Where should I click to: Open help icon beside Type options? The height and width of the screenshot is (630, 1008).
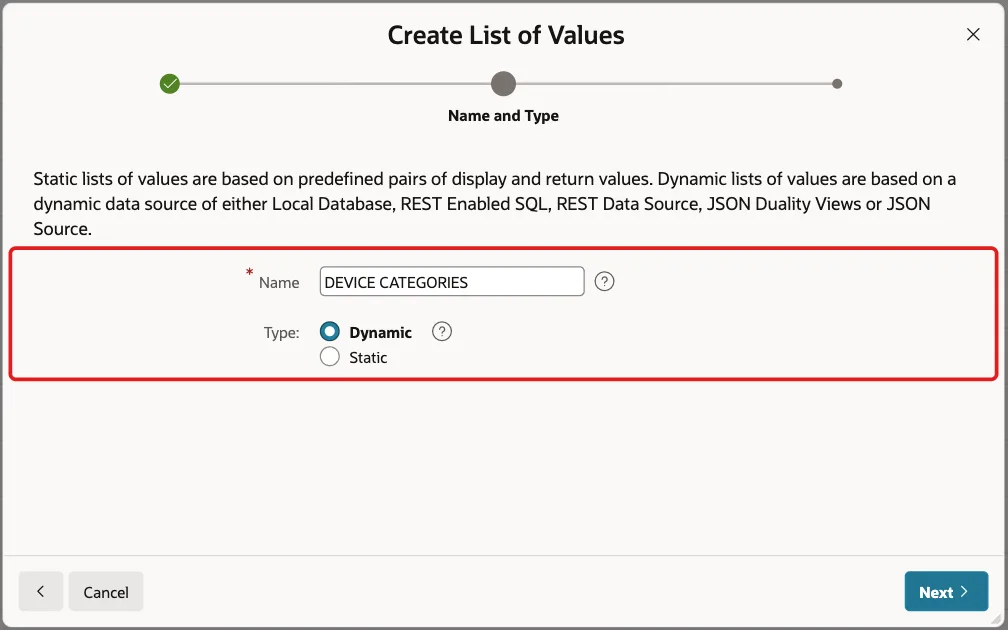pyautogui.click(x=442, y=332)
